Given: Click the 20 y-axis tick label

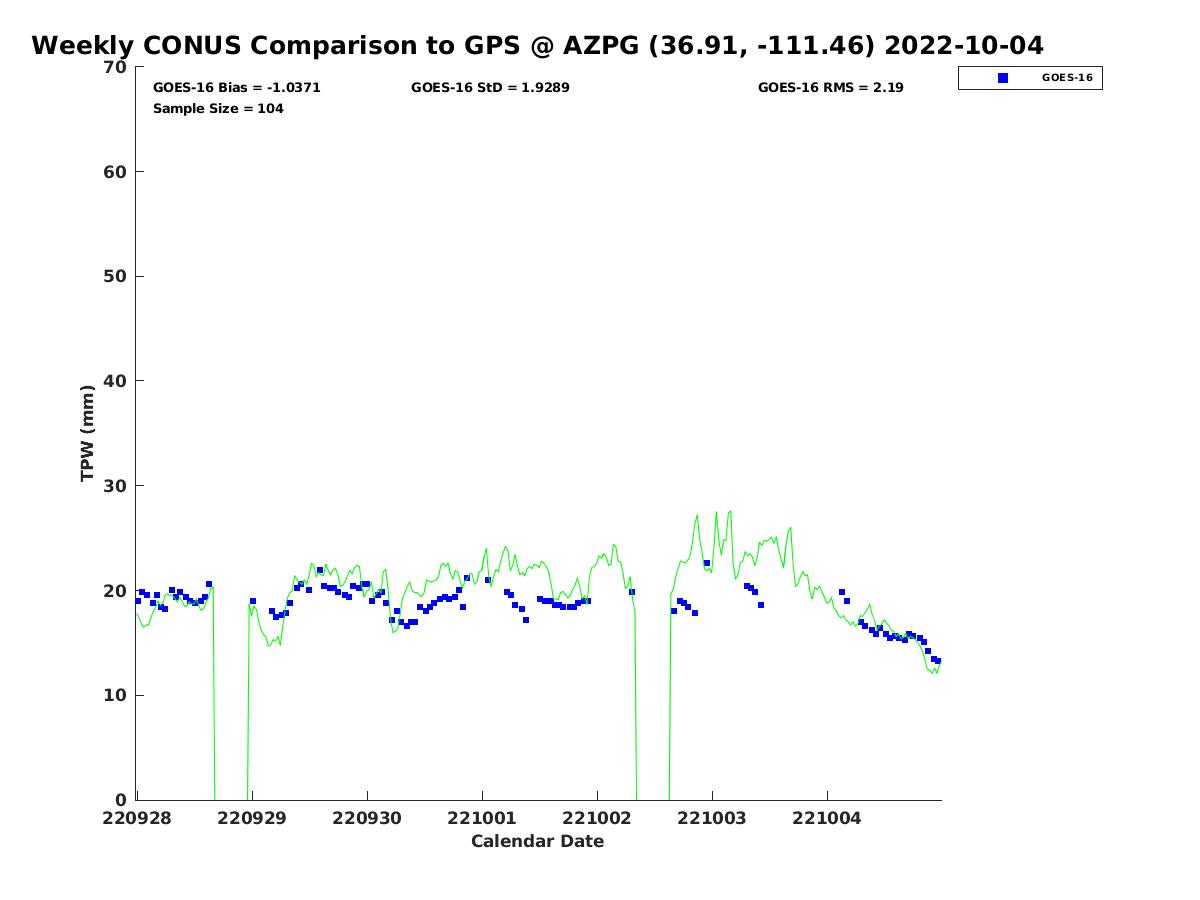Looking at the screenshot, I should (x=115, y=591).
